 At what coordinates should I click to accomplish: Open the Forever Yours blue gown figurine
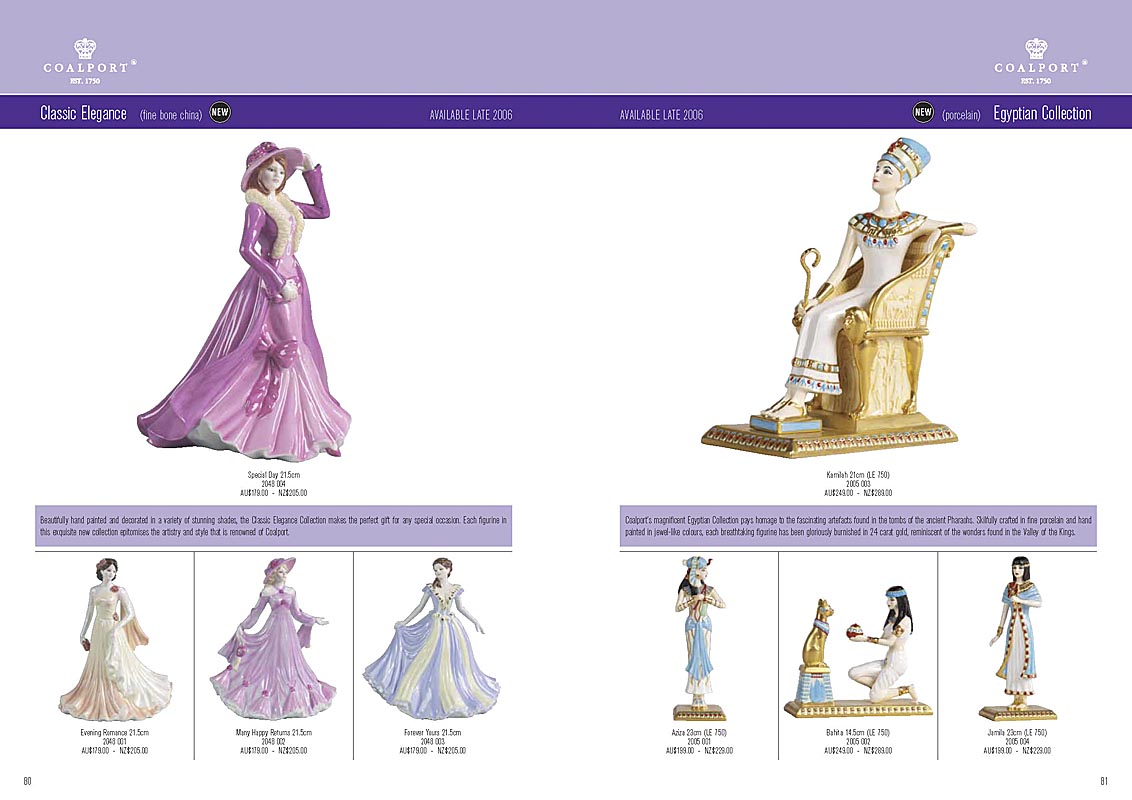[431, 640]
